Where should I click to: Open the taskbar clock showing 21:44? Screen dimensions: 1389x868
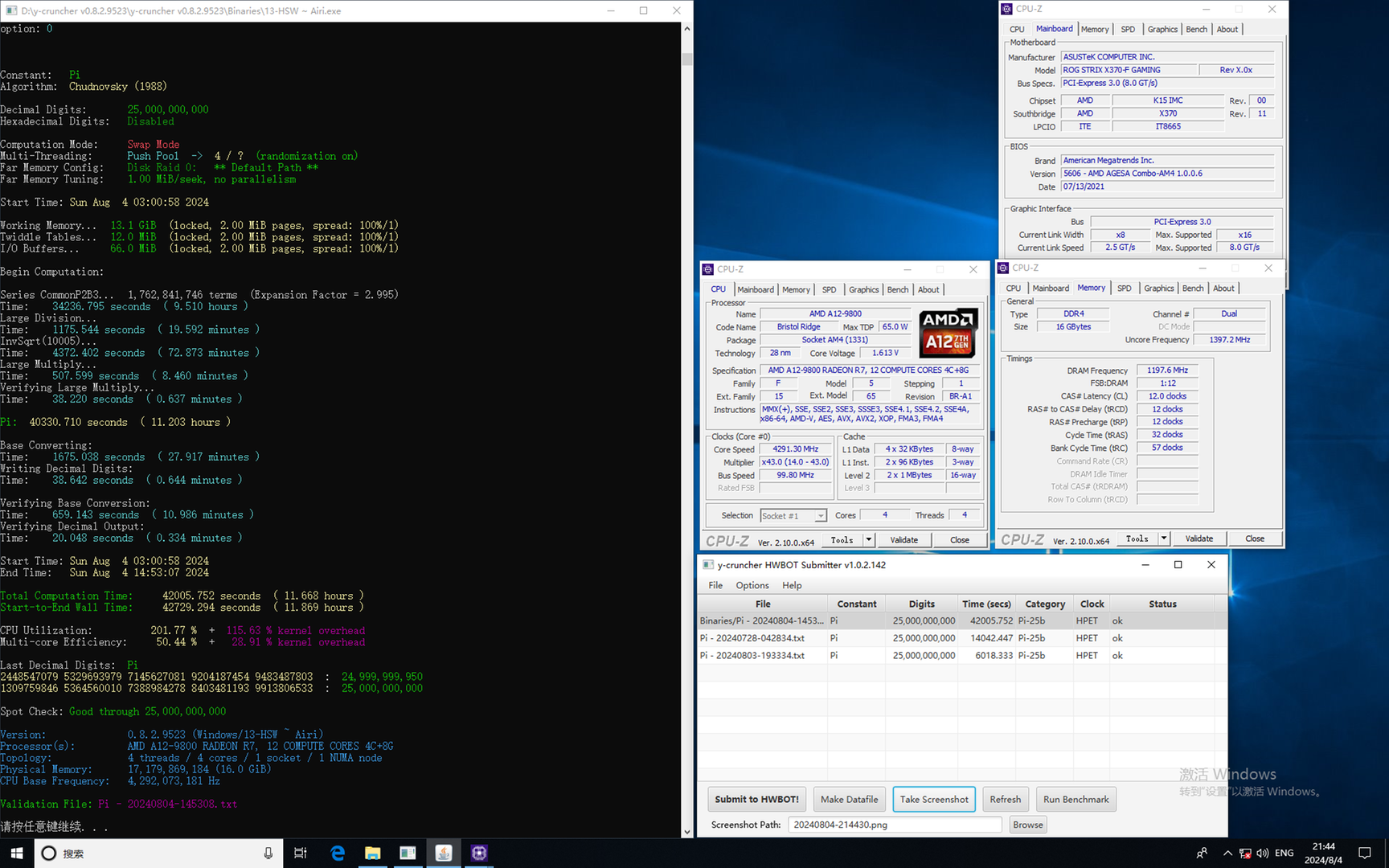tap(1323, 853)
